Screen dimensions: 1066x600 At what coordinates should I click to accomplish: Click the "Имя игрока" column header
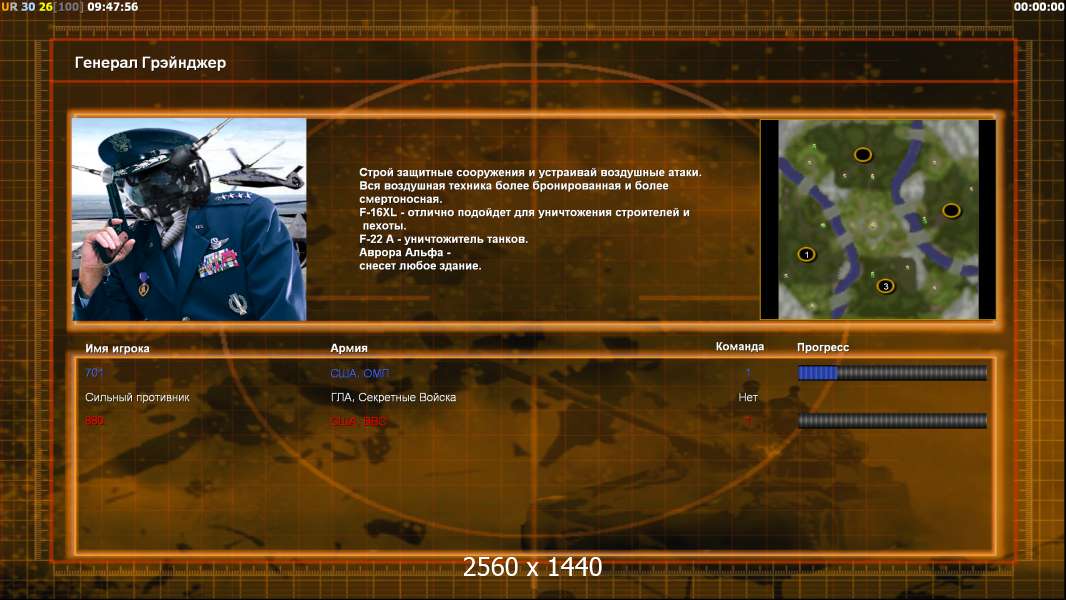[x=117, y=348]
